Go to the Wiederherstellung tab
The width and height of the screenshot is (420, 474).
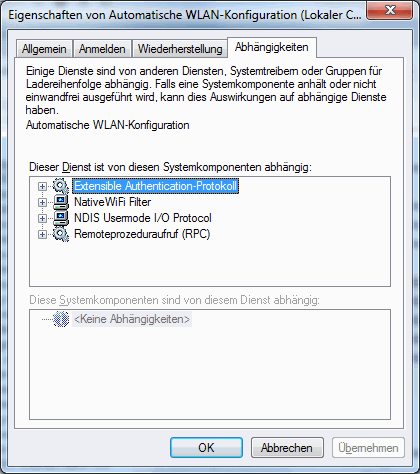coord(180,49)
